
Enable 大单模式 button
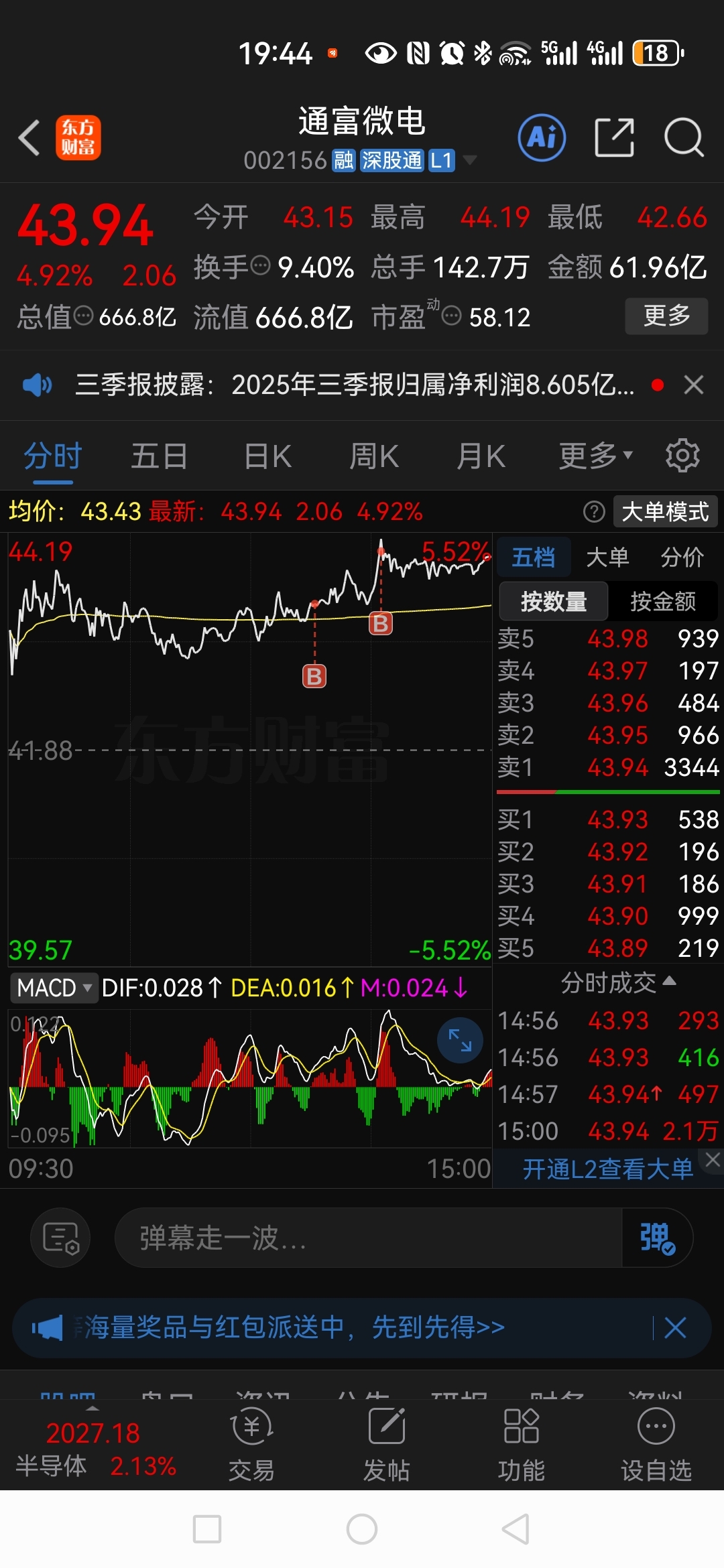click(665, 512)
